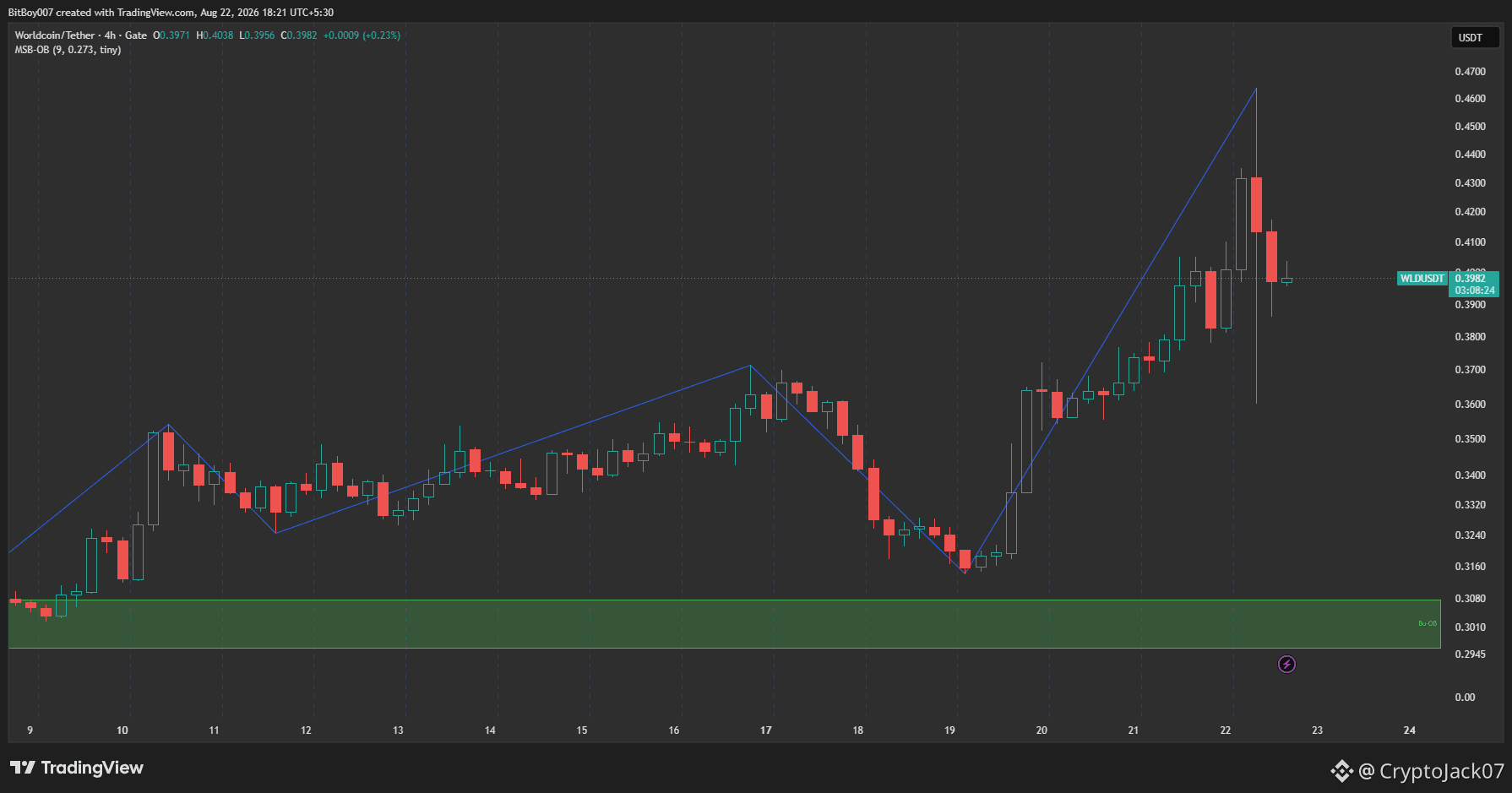Click the 0.2945 price axis label
Image resolution: width=1512 pixels, height=793 pixels.
1470,654
